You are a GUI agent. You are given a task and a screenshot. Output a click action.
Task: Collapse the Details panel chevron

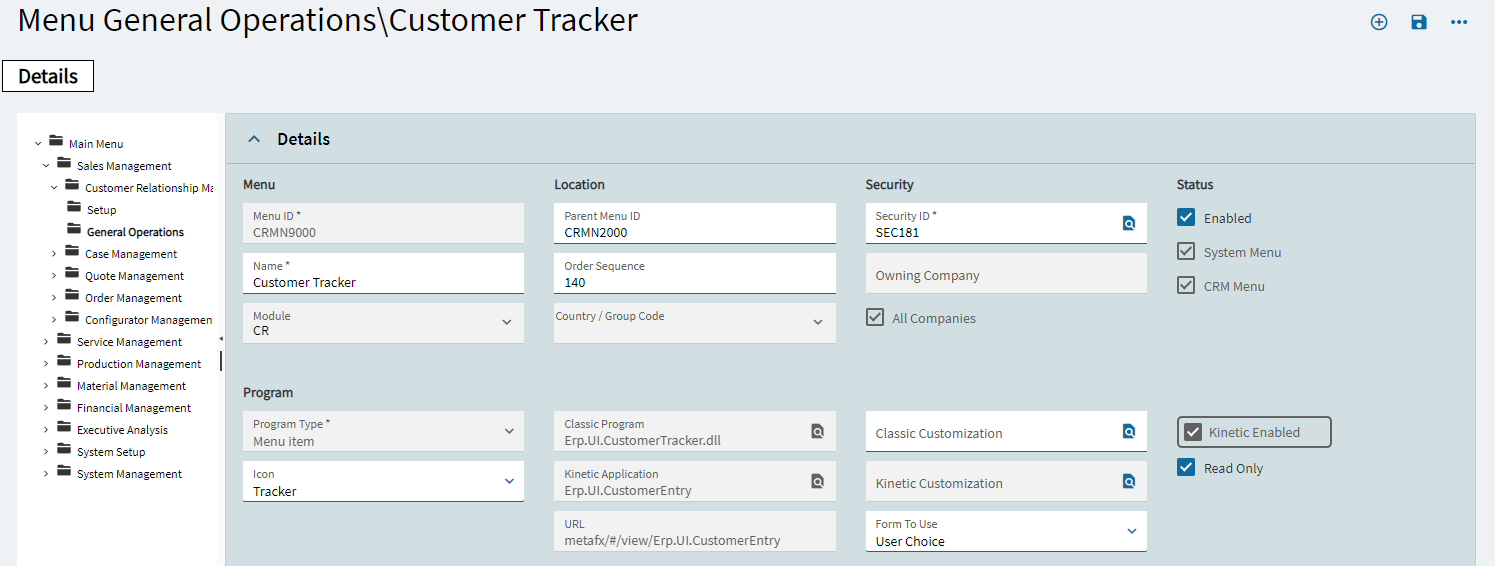(x=254, y=139)
